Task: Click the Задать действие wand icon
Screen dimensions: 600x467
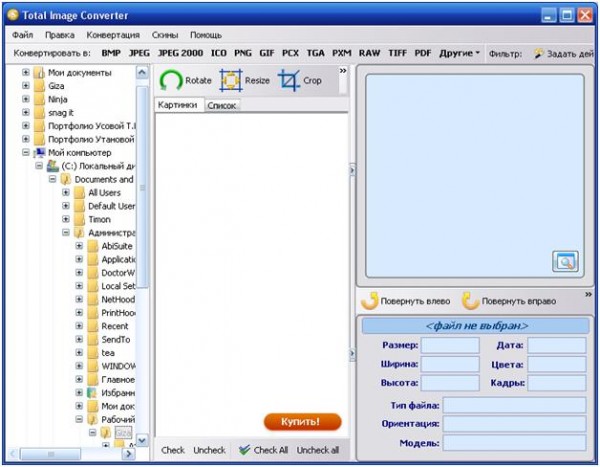Action: point(539,54)
